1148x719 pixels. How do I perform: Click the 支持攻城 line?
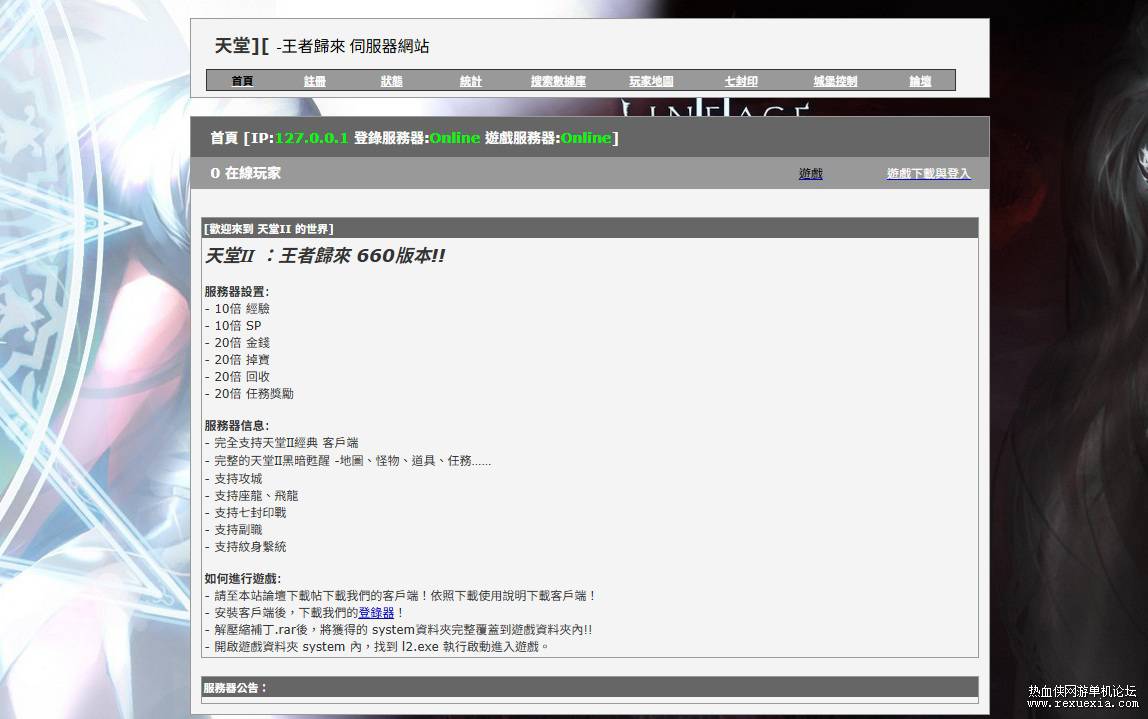pyautogui.click(x=234, y=479)
